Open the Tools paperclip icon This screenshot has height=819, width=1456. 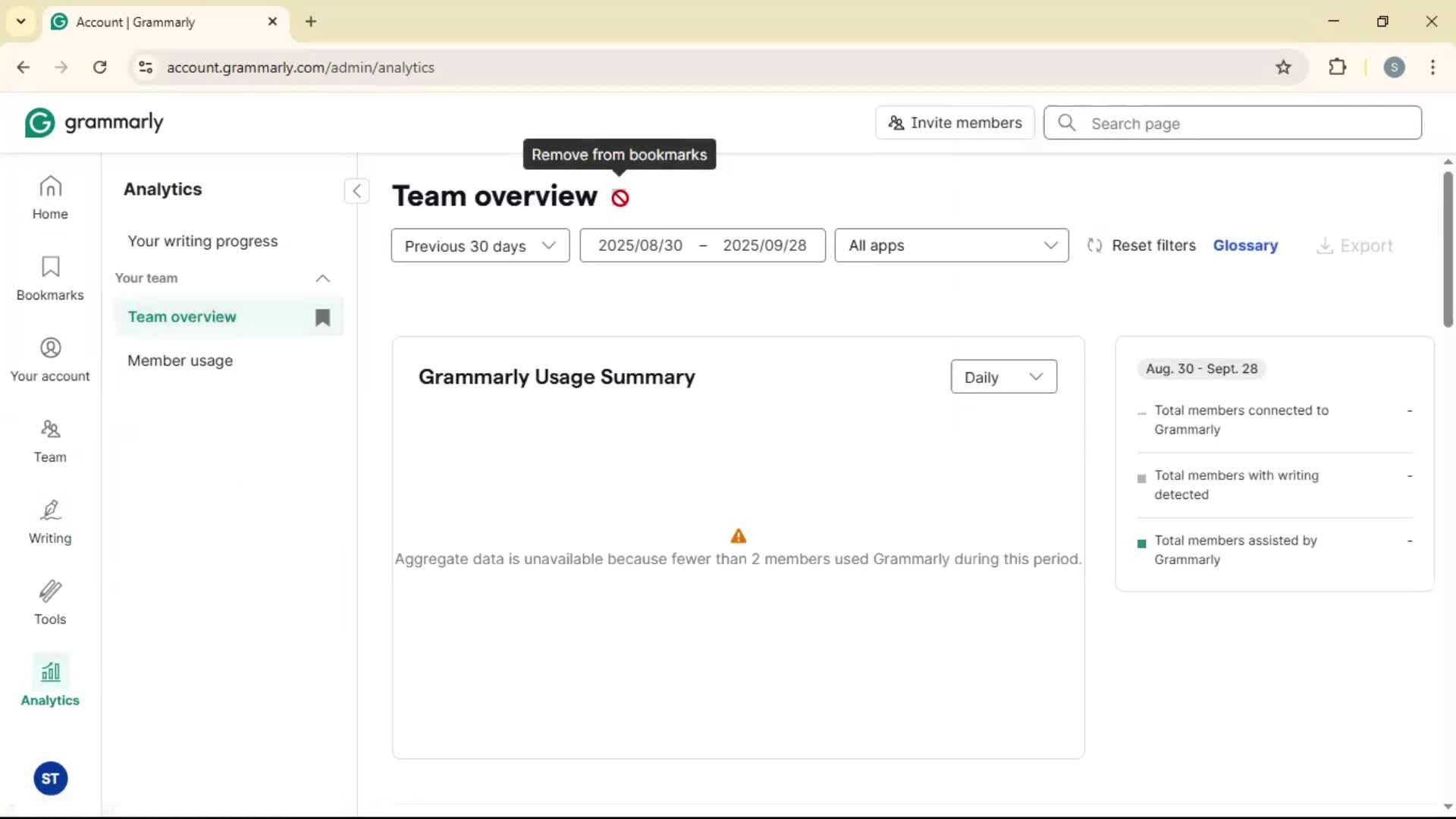[50, 603]
